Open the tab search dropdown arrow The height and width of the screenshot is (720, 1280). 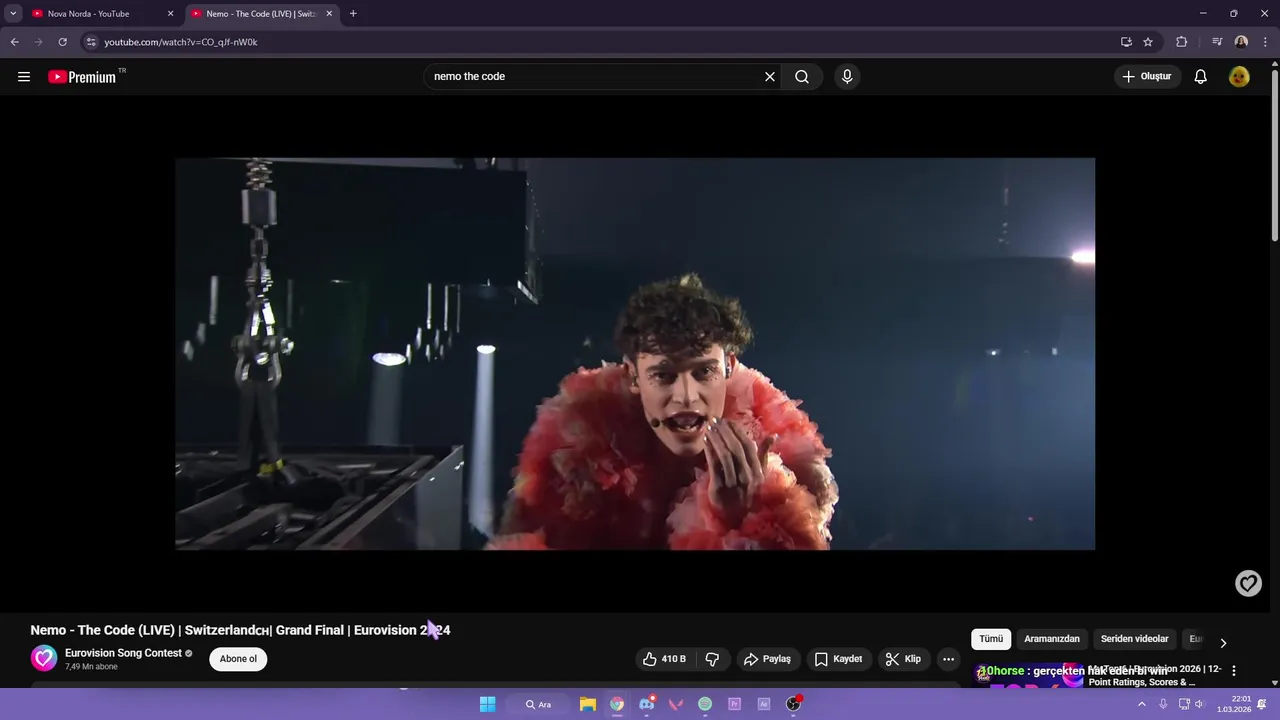(13, 14)
